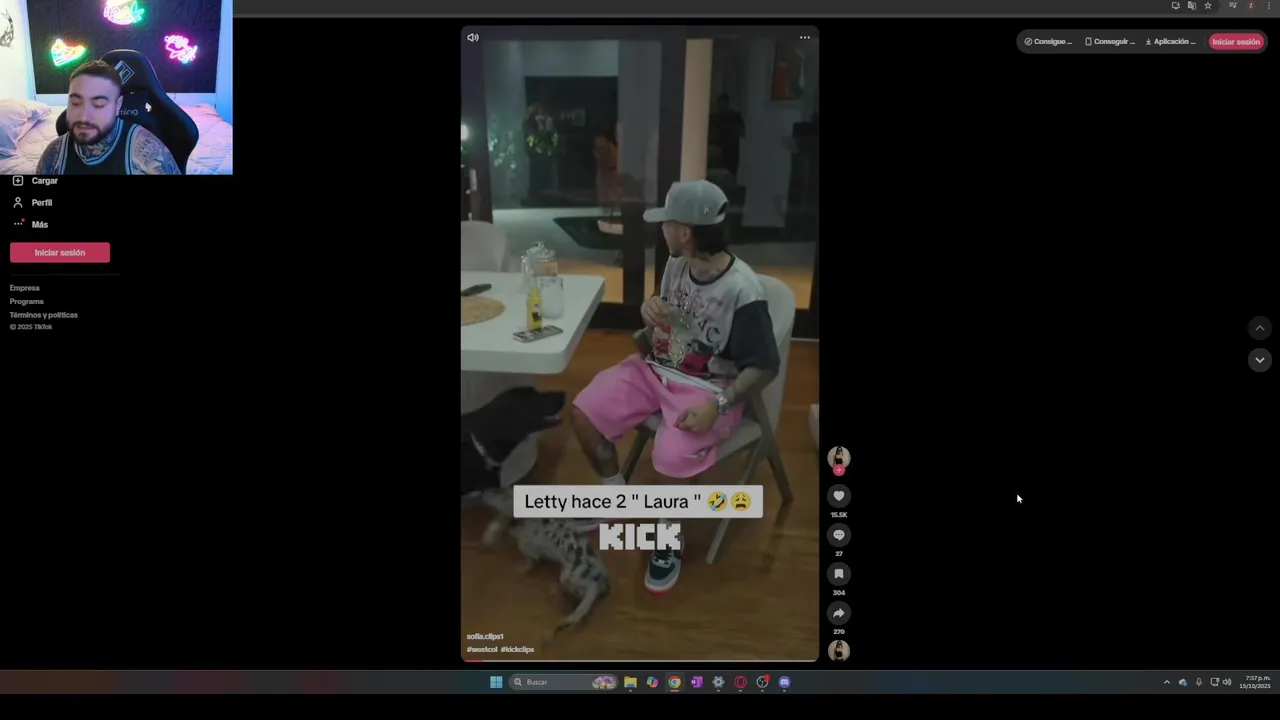1280x720 pixels.
Task: Click the © 2025 TikTok text
Action: 31,327
